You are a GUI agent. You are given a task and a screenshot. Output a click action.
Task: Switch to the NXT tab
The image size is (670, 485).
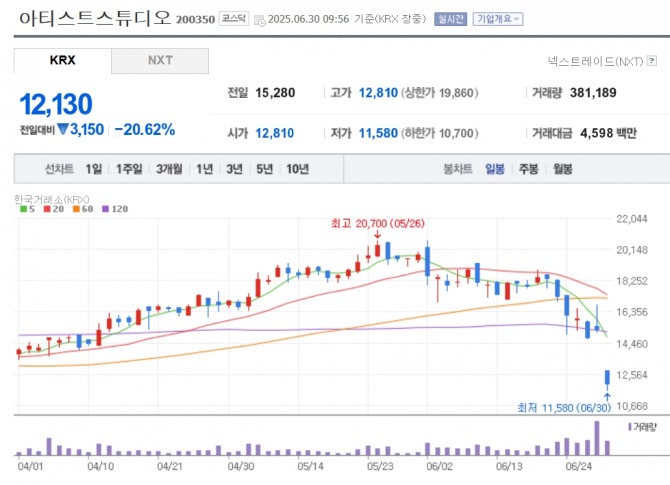coord(160,60)
